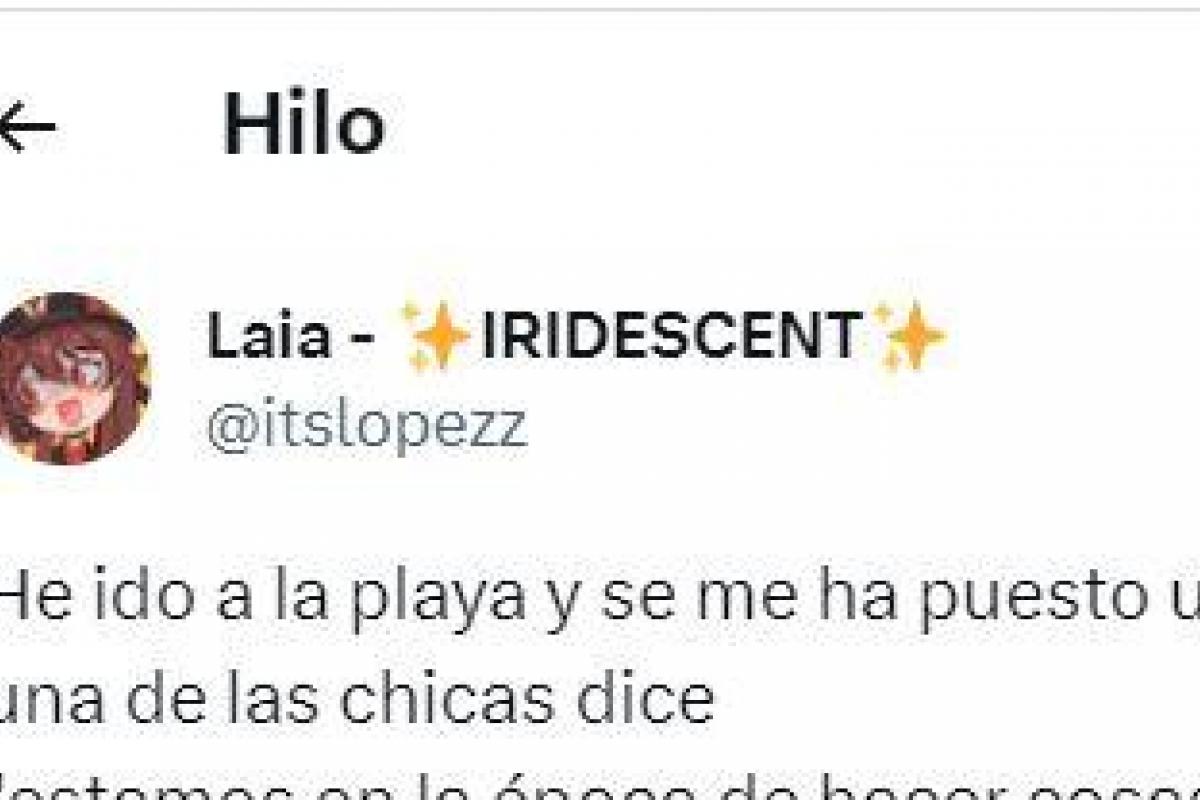1200x800 pixels.
Task: Click the Hilo thread header title
Action: click(304, 126)
